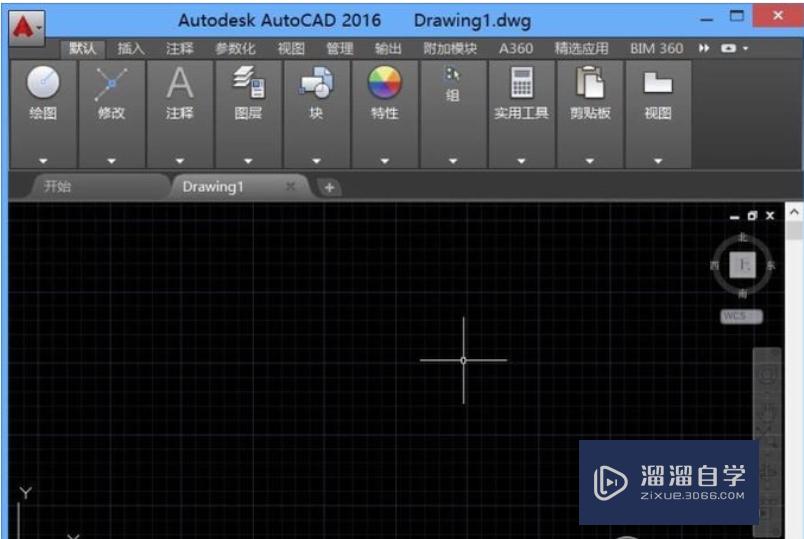Switch to the Insert (插入) ribbon tab
The width and height of the screenshot is (804, 539).
[131, 49]
